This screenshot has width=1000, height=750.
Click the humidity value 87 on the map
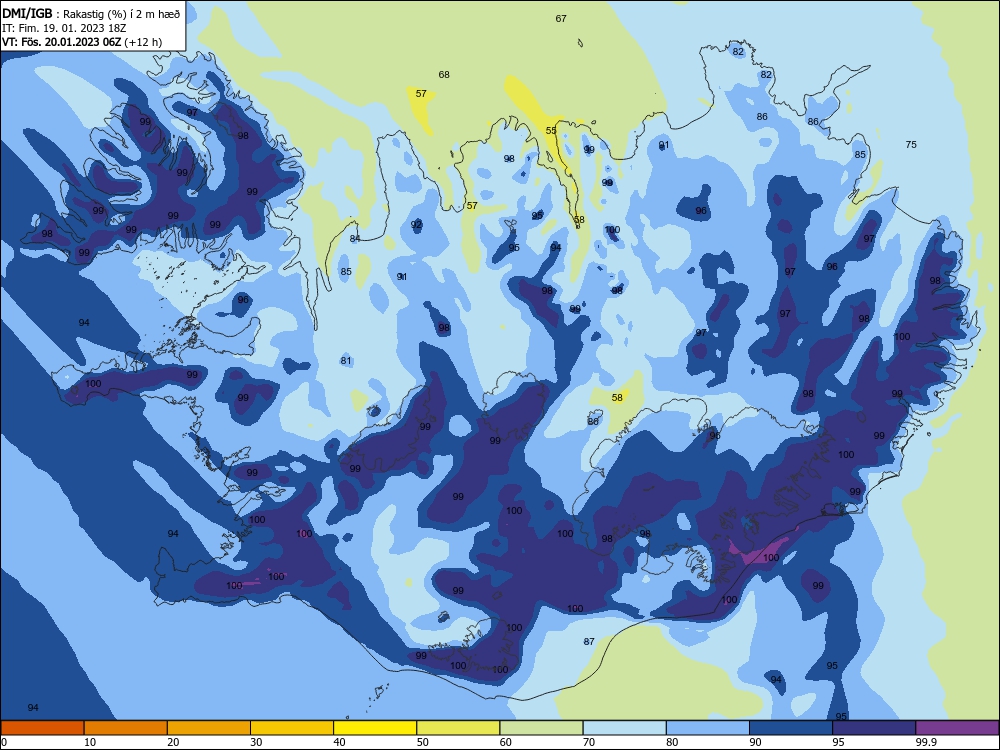(589, 642)
